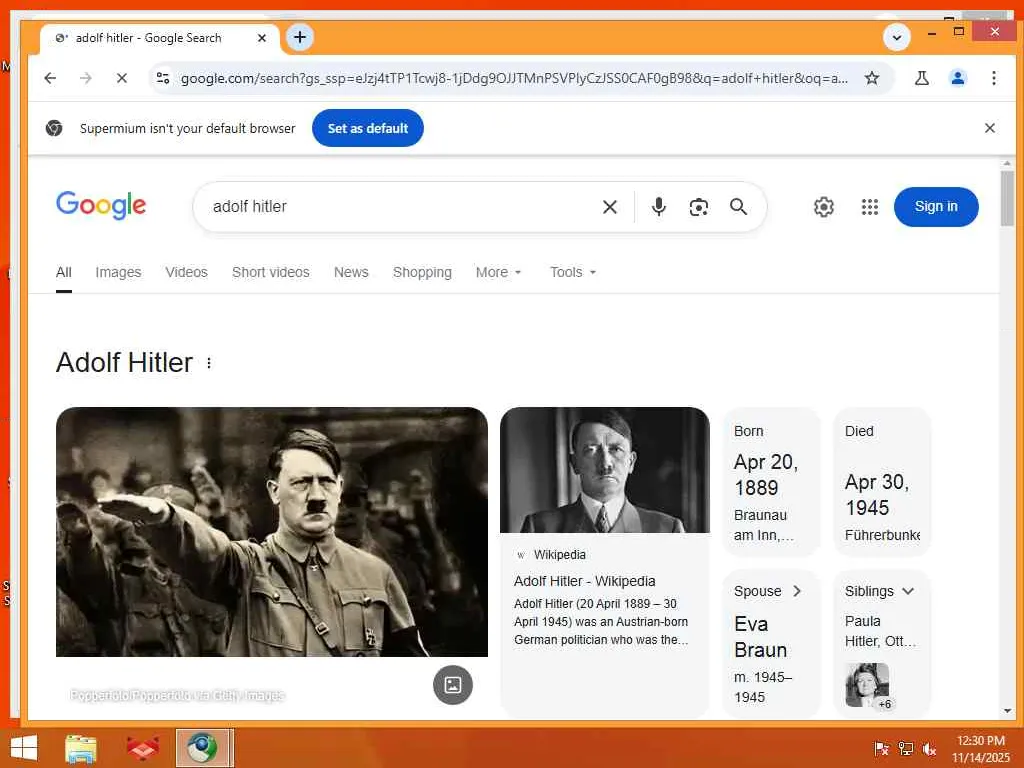Open the Chrome Labs flask icon
1024x768 pixels.
921,78
